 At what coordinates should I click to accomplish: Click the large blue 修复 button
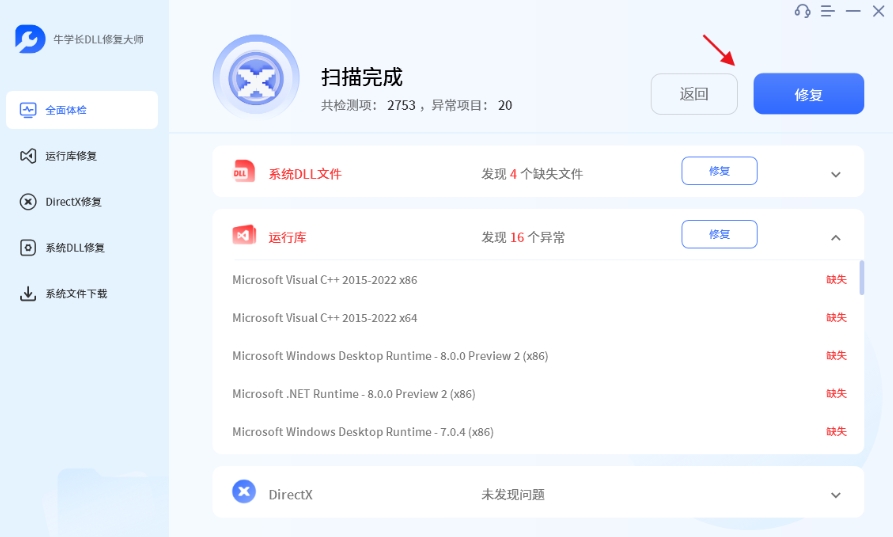point(809,94)
